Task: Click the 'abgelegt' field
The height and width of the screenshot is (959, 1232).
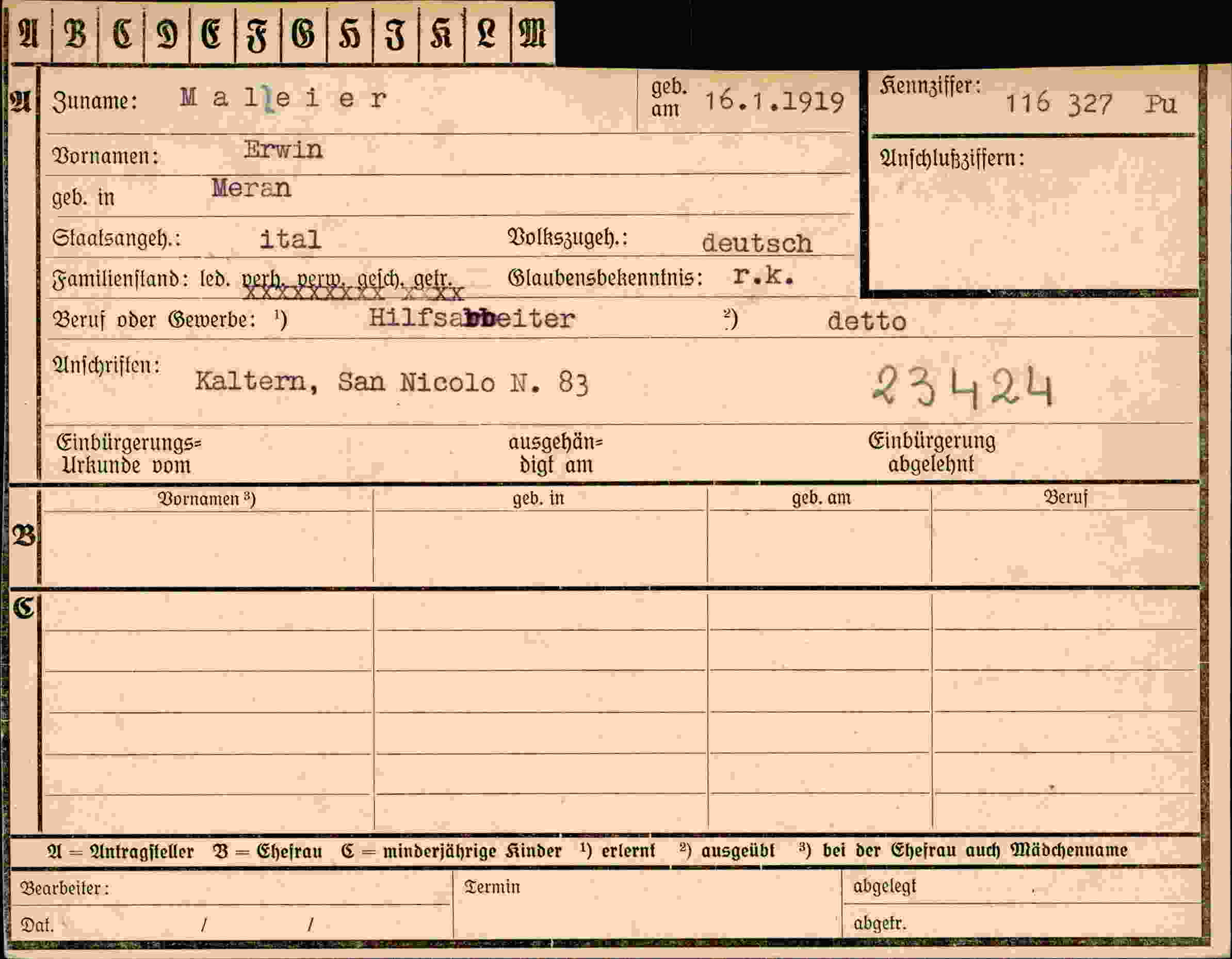Action: pos(1022,887)
